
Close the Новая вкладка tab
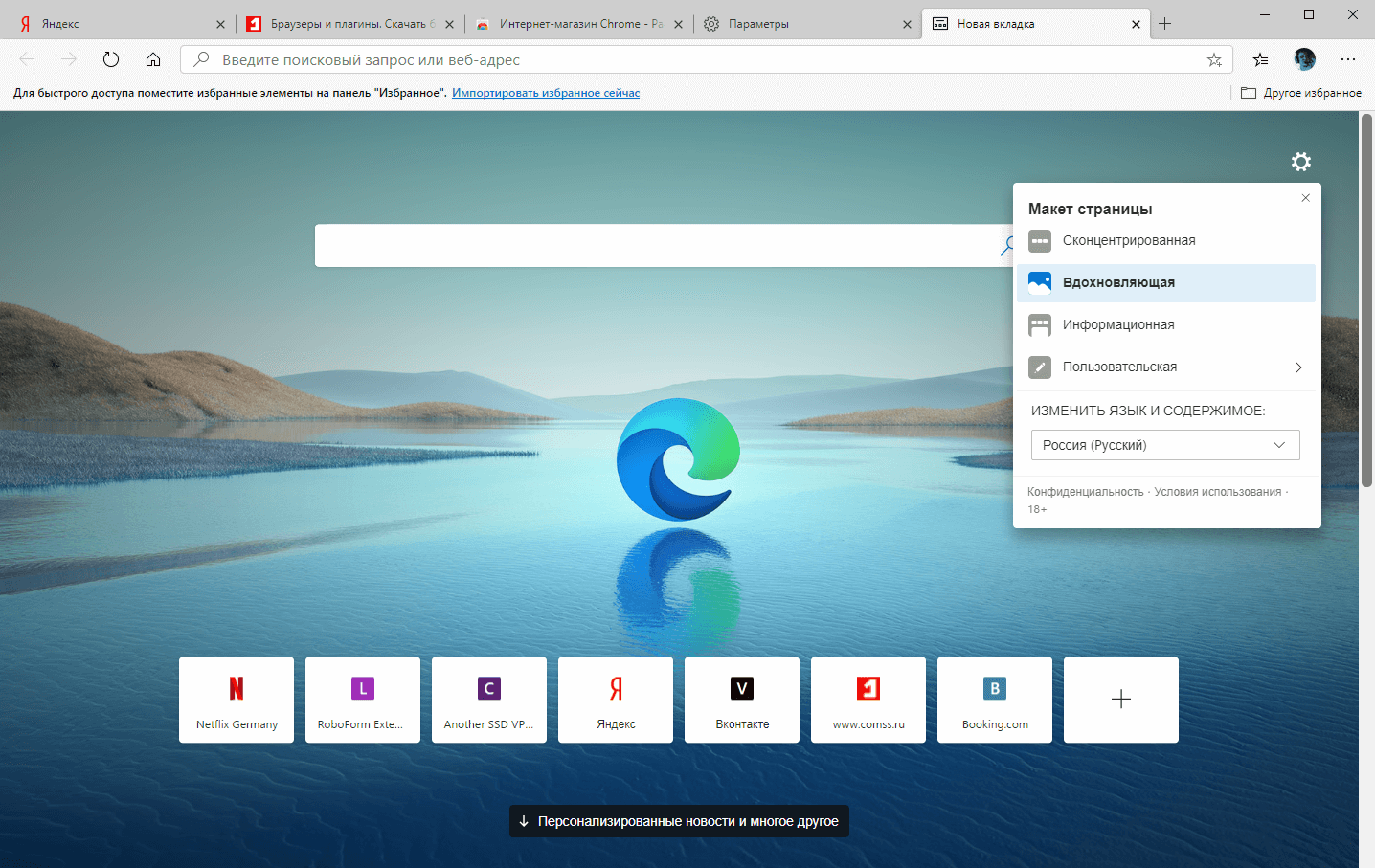point(1136,24)
